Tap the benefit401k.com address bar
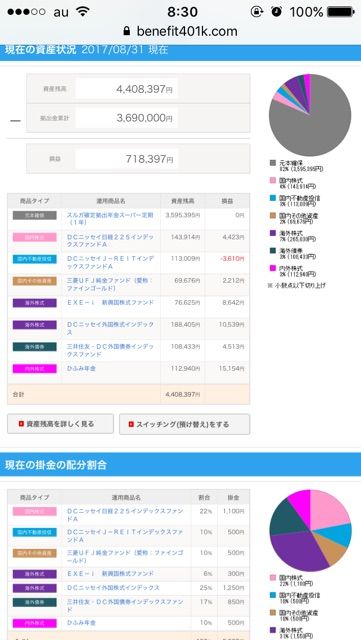361x640 pixels. 180,31
